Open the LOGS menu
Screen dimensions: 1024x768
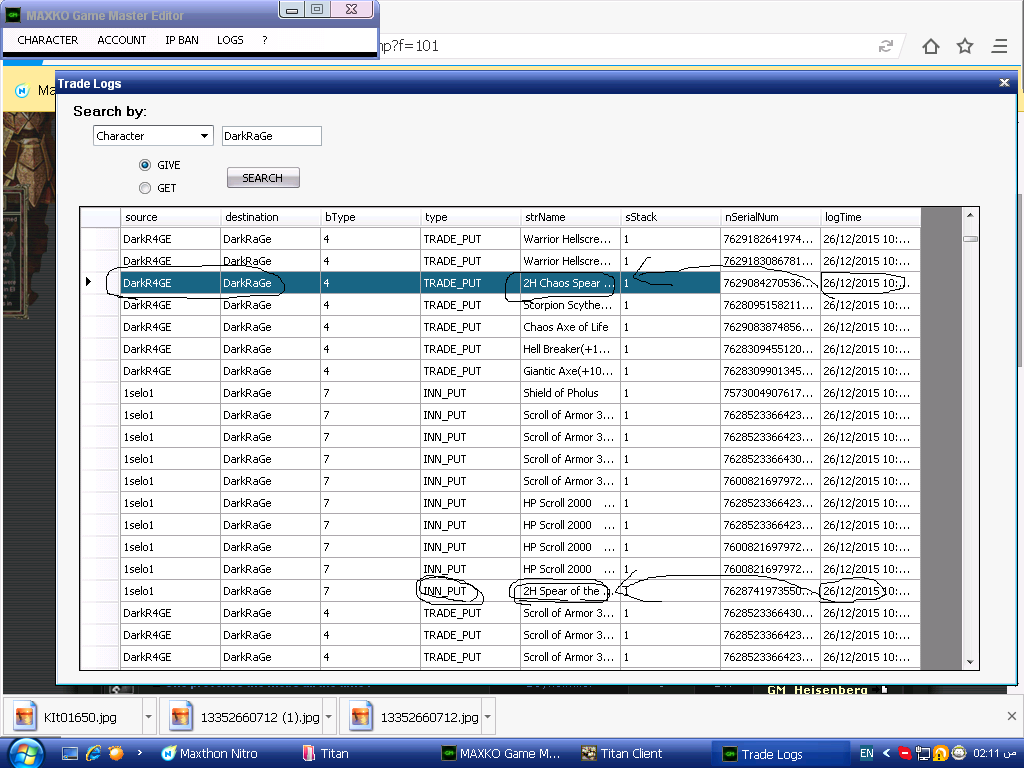click(230, 40)
